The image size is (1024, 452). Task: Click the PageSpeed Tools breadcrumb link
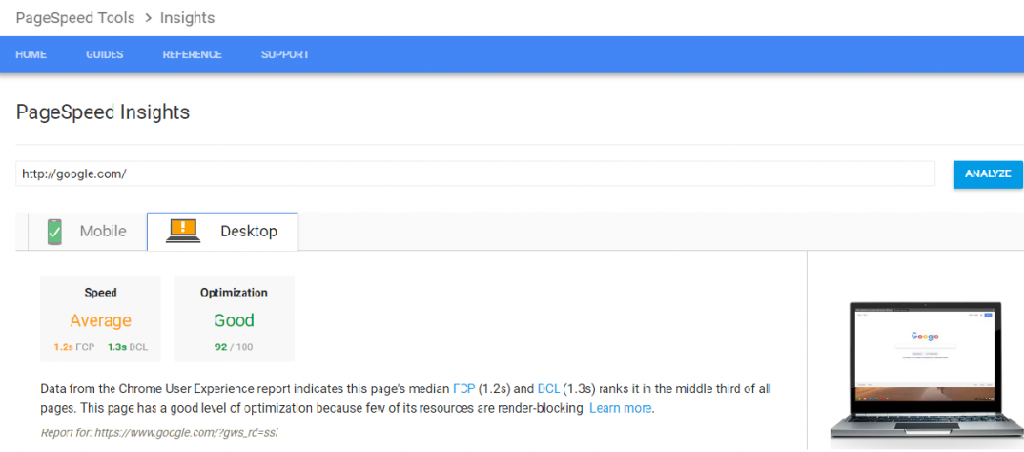[x=76, y=18]
